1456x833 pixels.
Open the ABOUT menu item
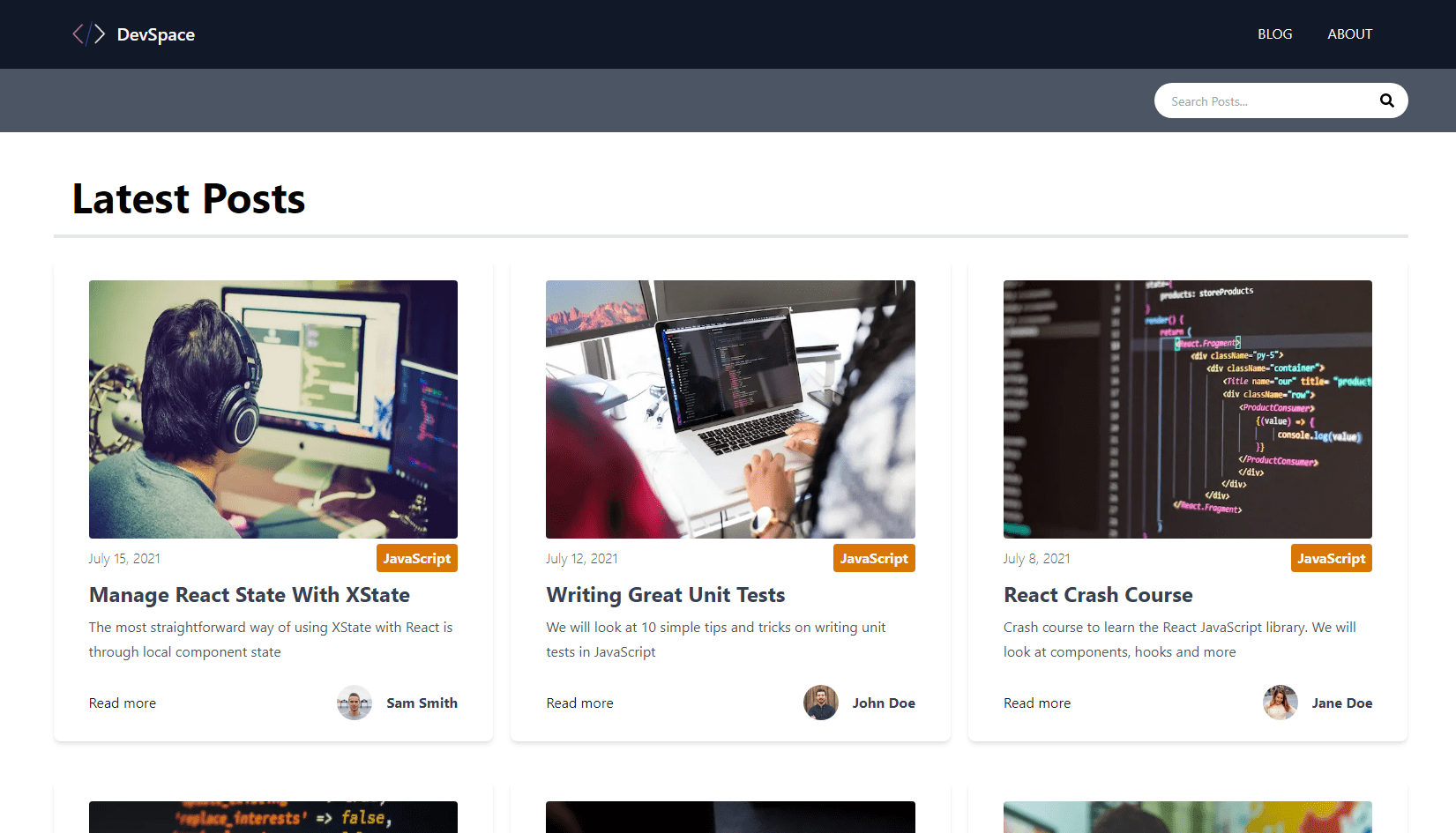pos(1349,34)
